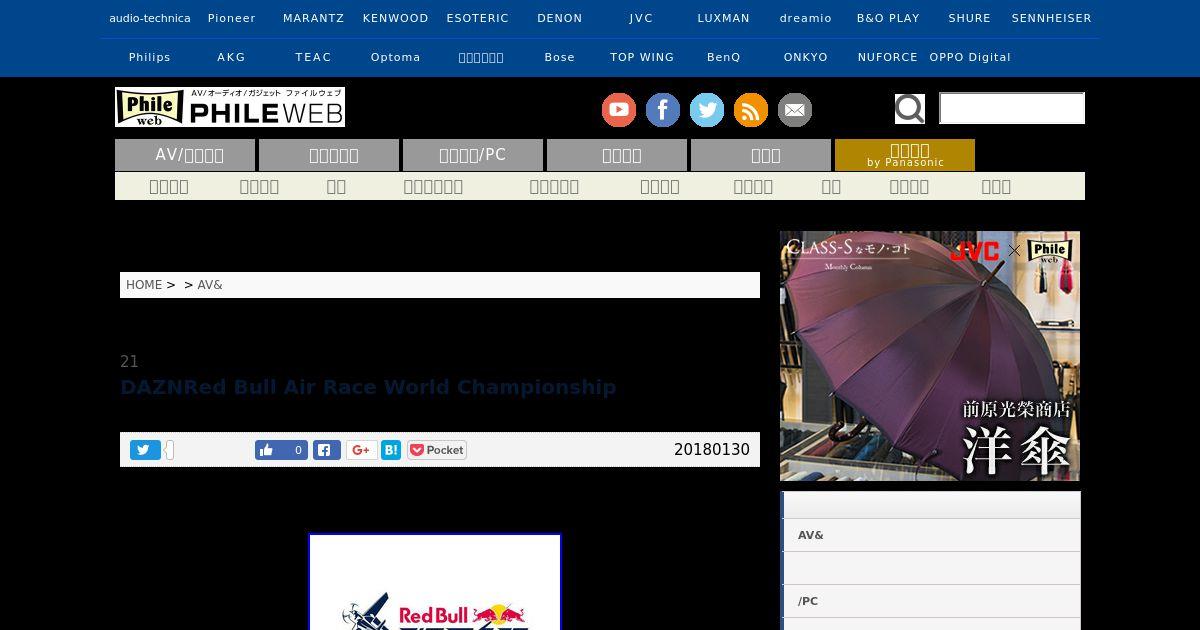
Task: Share the article via blue Twitter button
Action: click(145, 450)
